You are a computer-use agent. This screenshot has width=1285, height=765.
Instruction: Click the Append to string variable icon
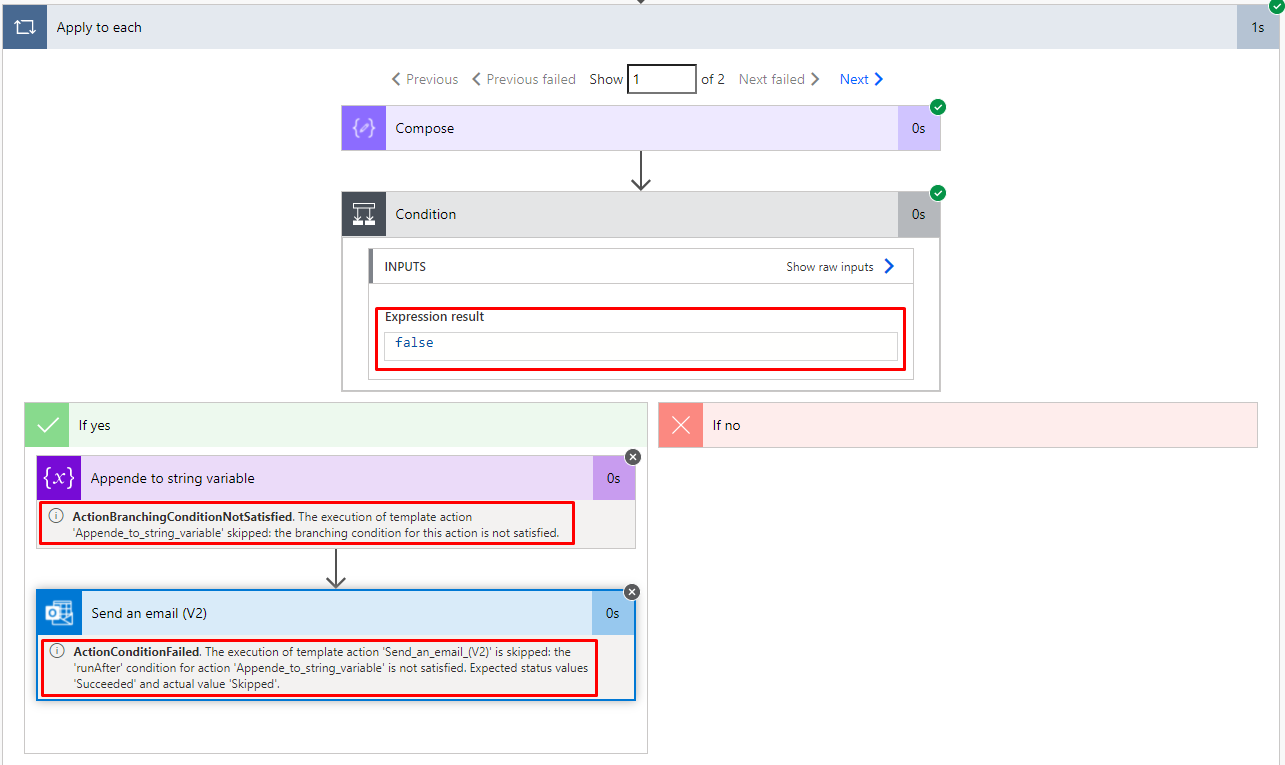click(58, 478)
